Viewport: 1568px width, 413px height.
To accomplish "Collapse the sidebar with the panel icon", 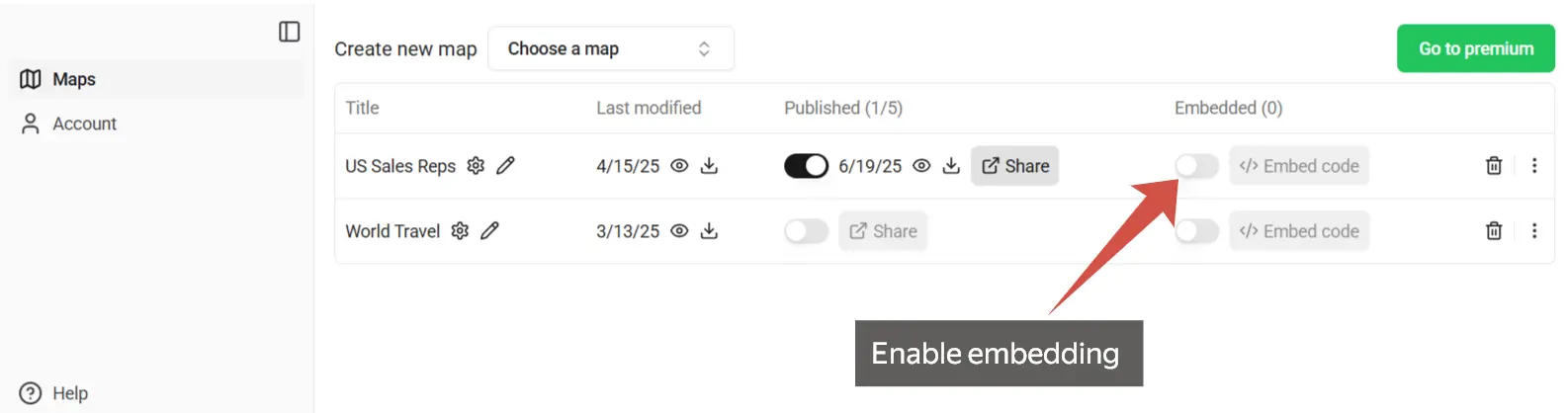I will (290, 32).
